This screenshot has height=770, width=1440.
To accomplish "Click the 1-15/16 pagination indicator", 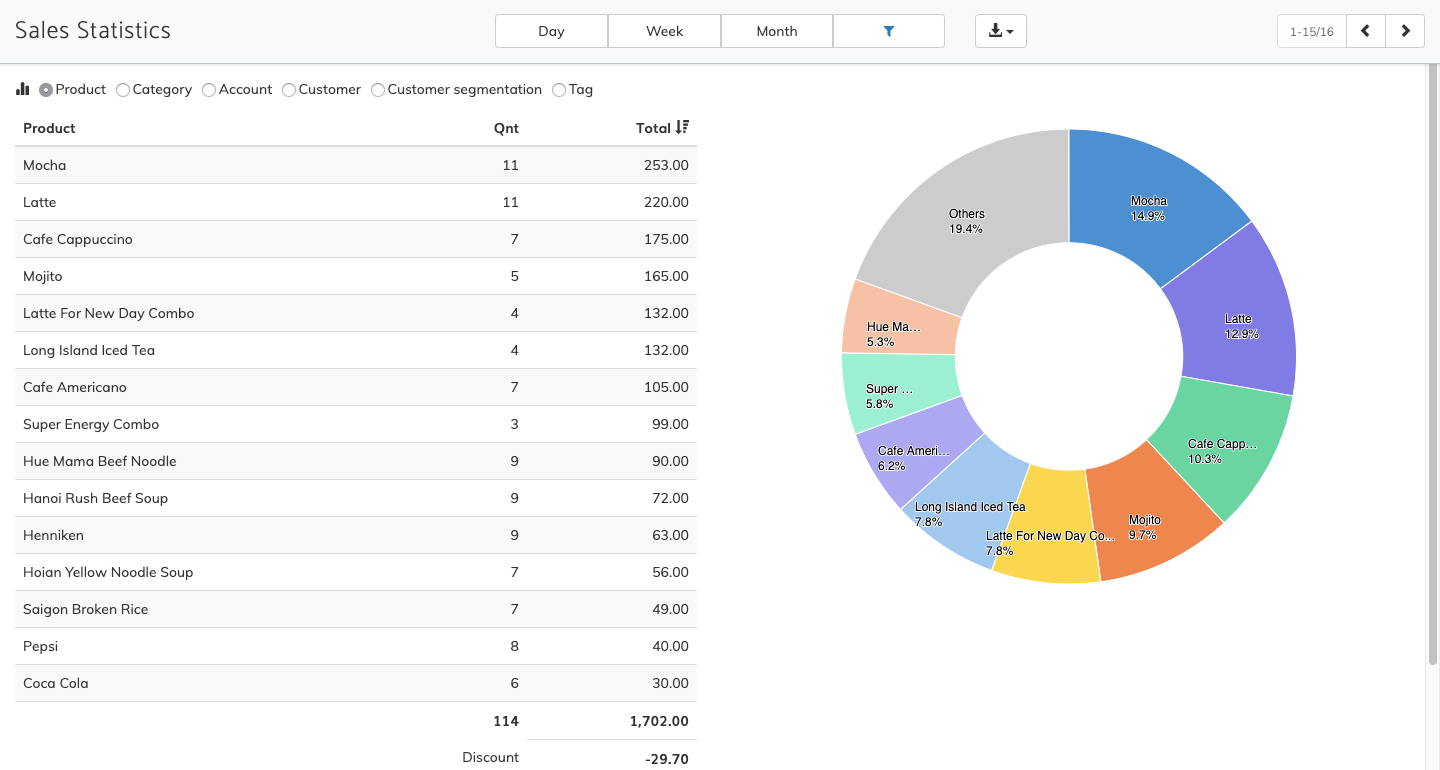I will pyautogui.click(x=1312, y=31).
